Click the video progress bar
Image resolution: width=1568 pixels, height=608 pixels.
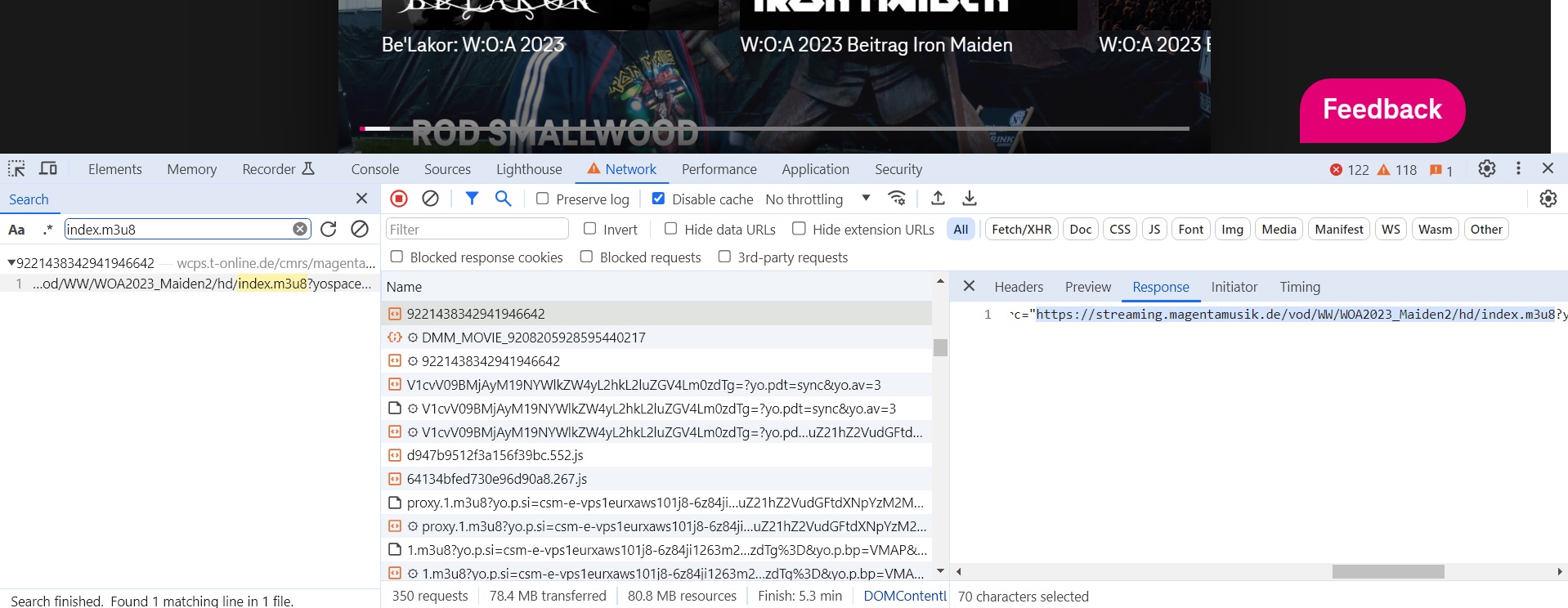click(x=775, y=128)
